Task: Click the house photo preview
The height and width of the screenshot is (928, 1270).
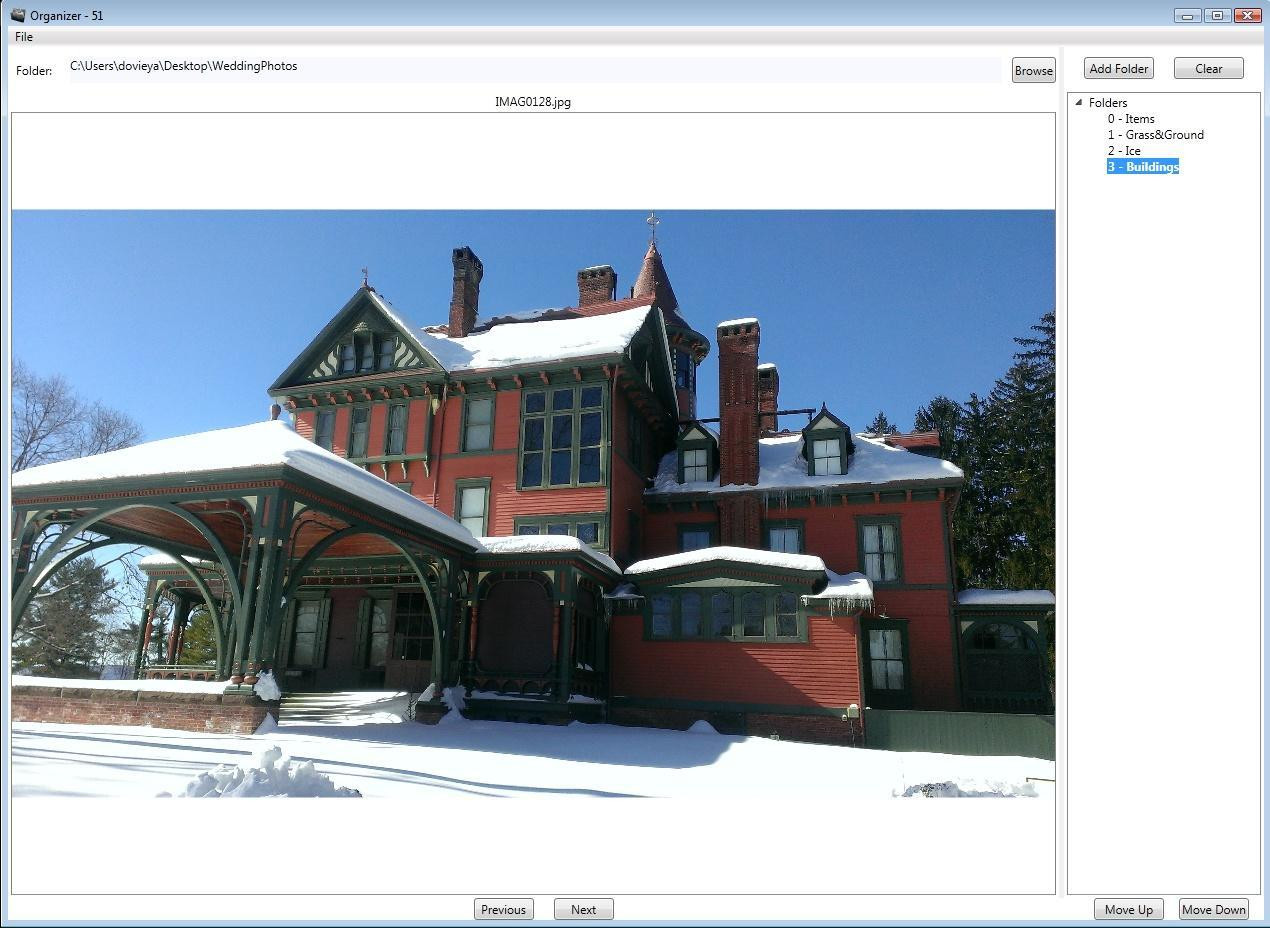Action: pos(533,503)
